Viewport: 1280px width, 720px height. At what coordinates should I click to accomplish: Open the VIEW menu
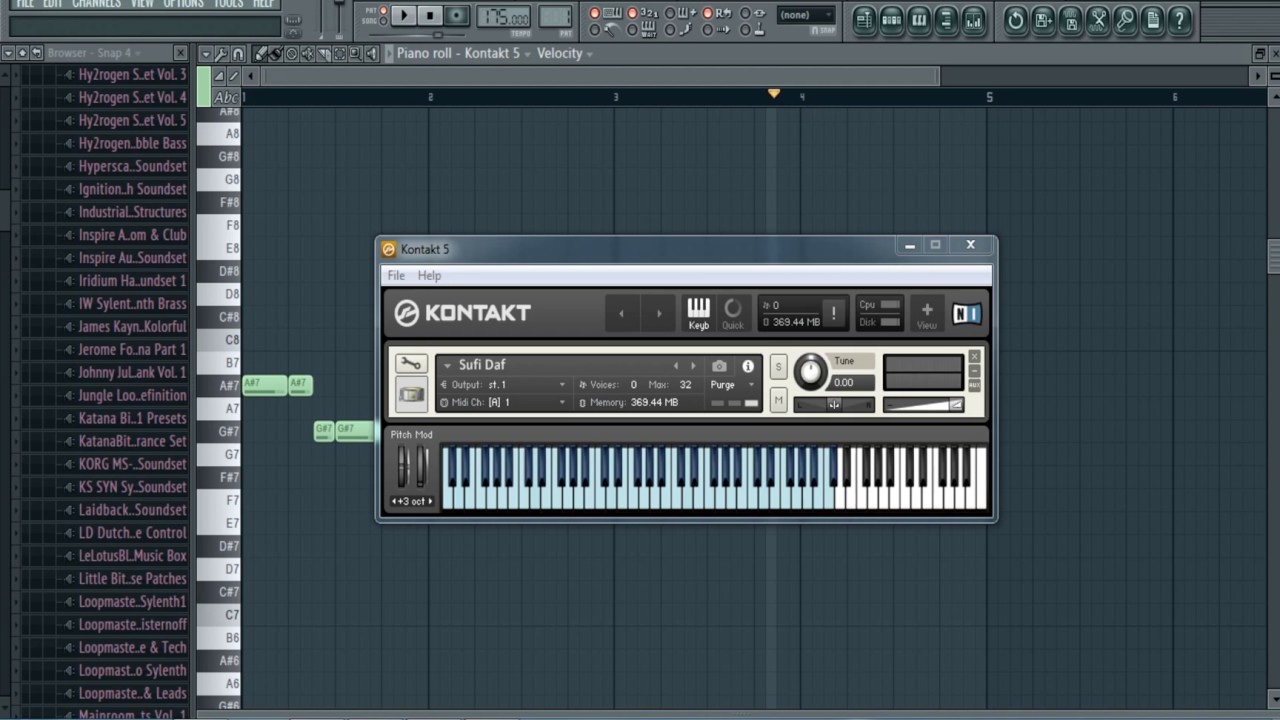[142, 4]
